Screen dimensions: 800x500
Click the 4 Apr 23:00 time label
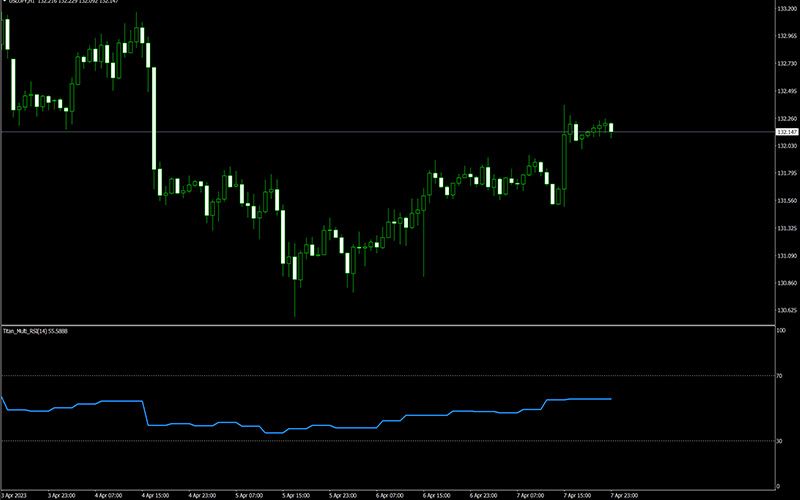pos(203,495)
